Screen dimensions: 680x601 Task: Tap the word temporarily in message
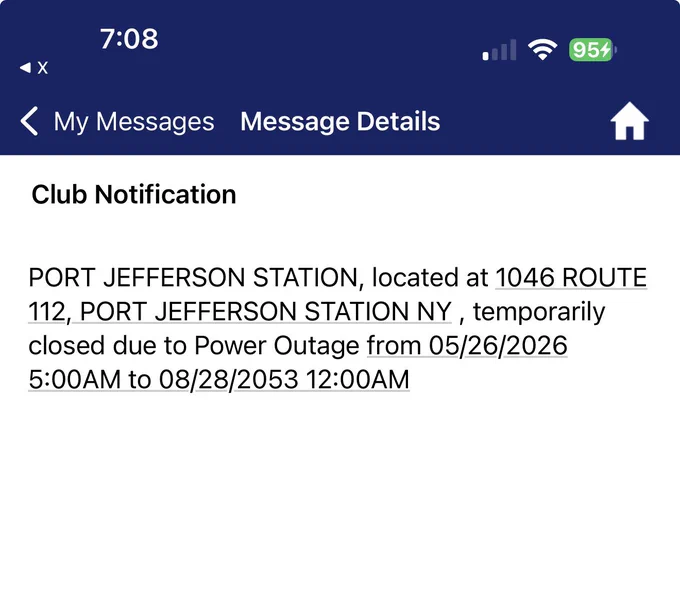(x=539, y=312)
